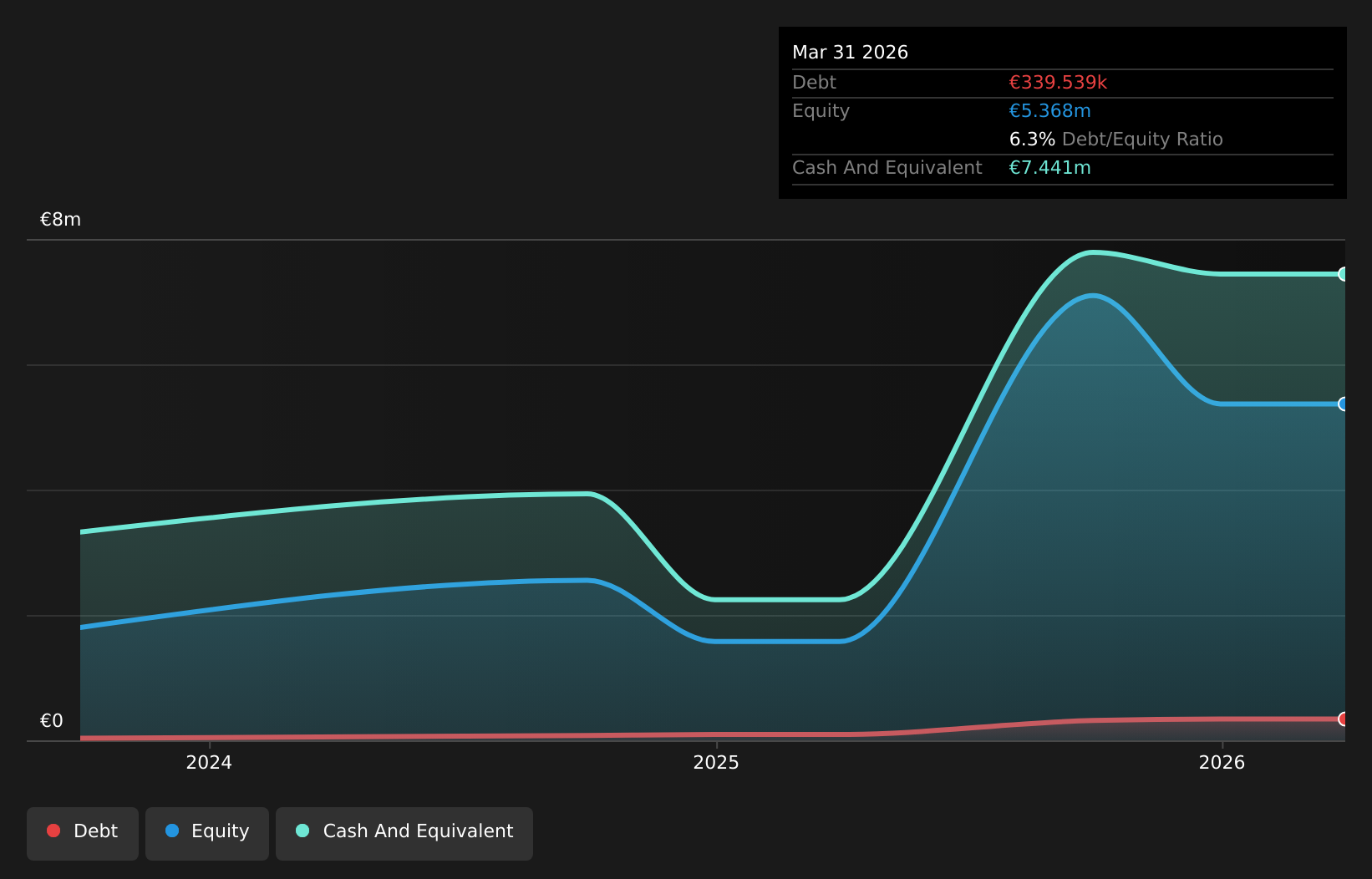Click the red Debt legend dot
This screenshot has height=879, width=1372.
point(53,831)
